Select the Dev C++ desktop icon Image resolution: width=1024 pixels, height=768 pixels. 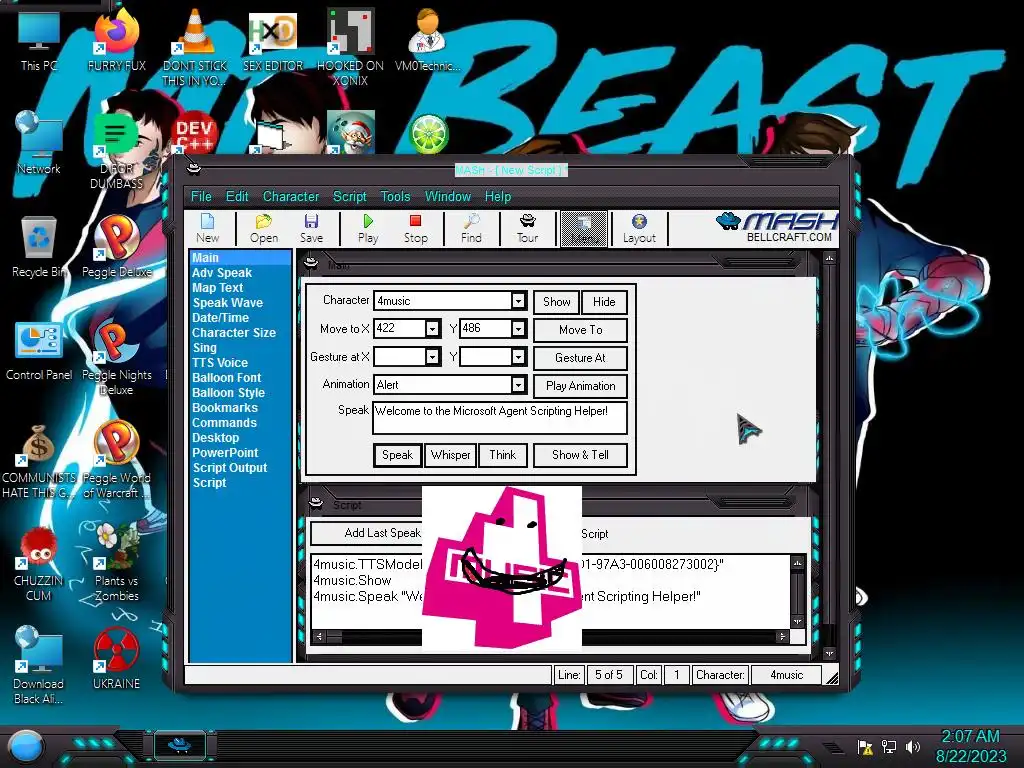tap(195, 134)
